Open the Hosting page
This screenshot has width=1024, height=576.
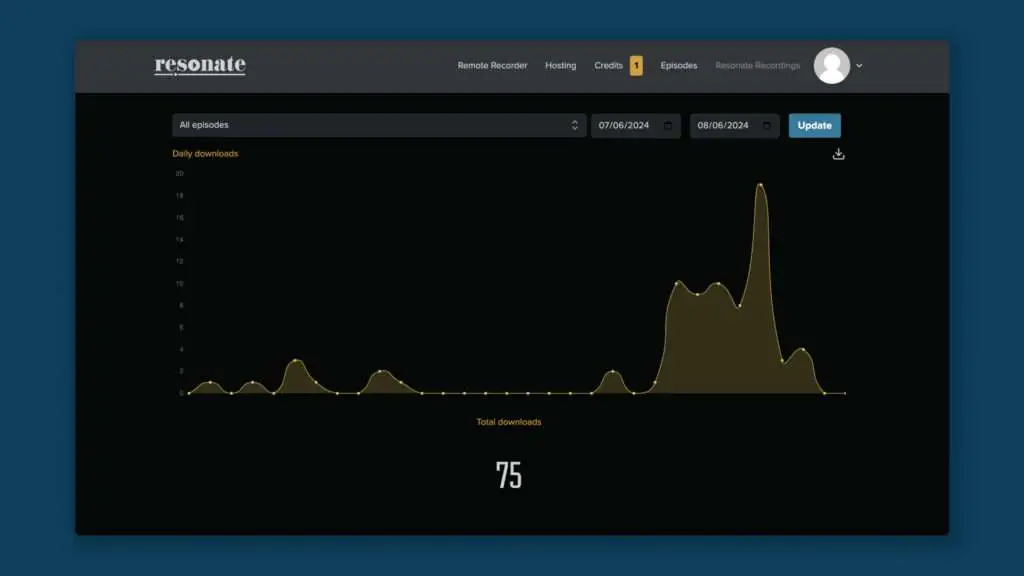(560, 66)
